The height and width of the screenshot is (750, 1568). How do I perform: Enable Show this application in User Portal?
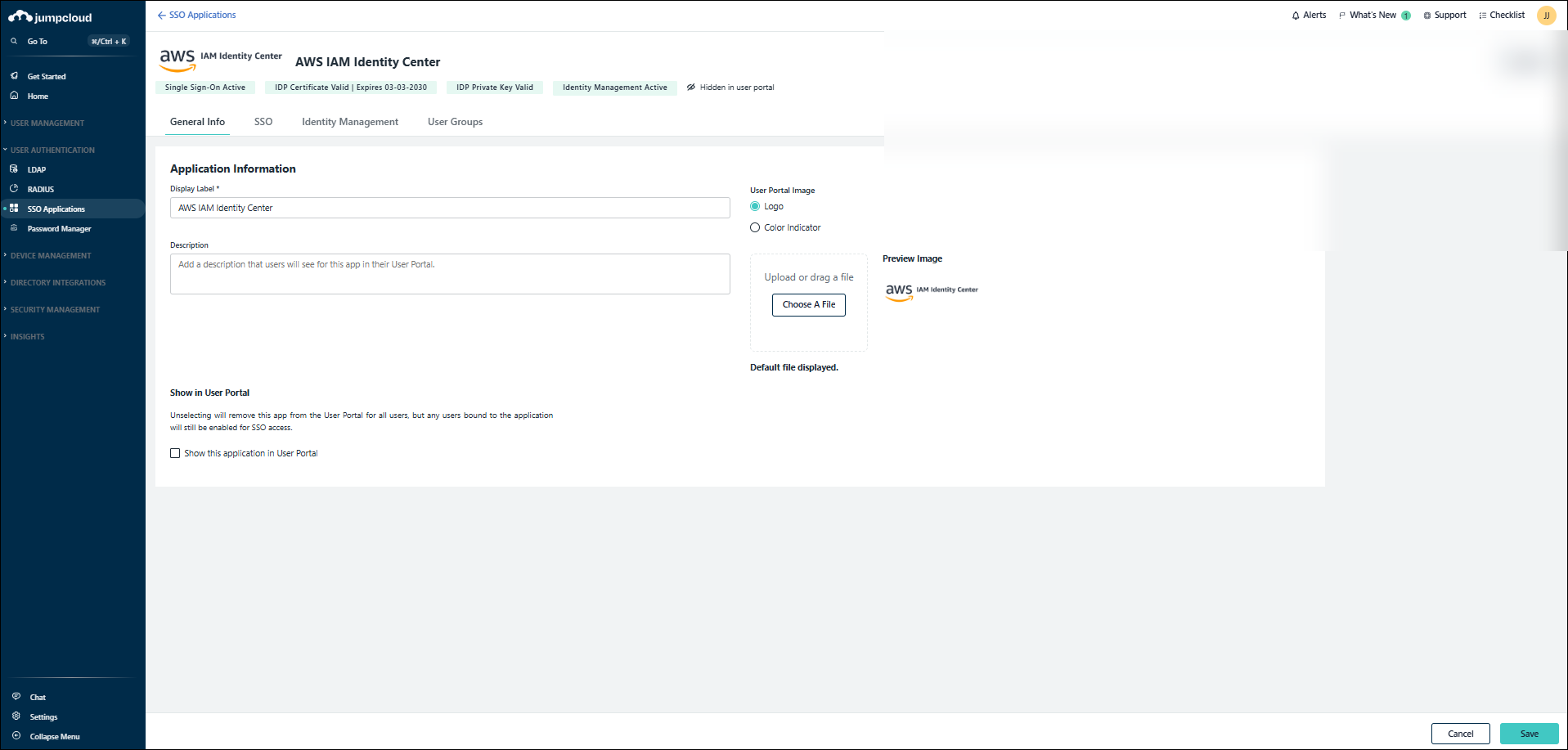tap(175, 453)
